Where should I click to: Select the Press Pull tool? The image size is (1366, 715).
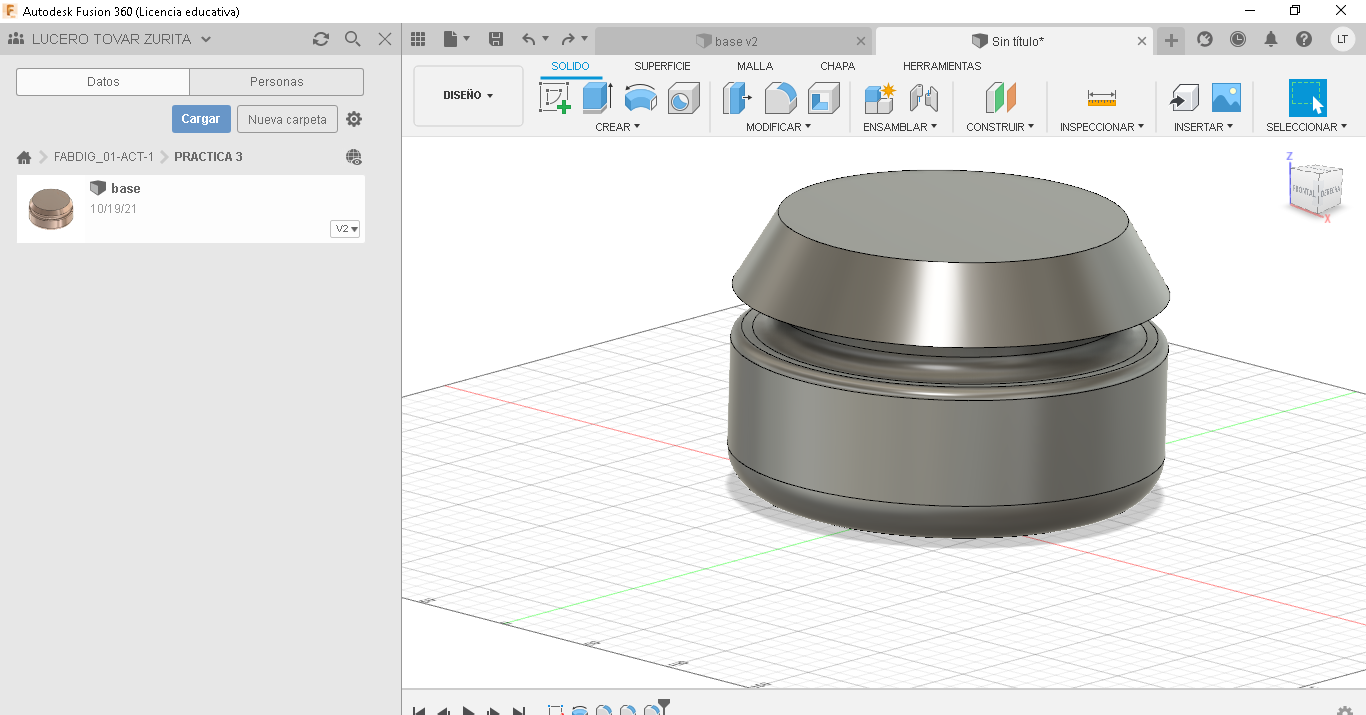coord(737,98)
